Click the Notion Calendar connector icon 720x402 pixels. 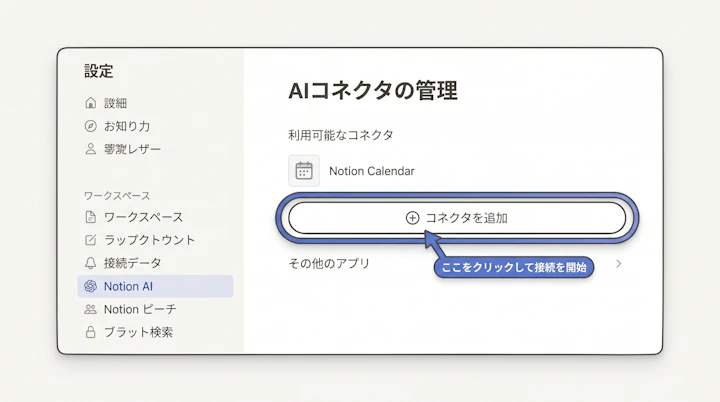[304, 171]
